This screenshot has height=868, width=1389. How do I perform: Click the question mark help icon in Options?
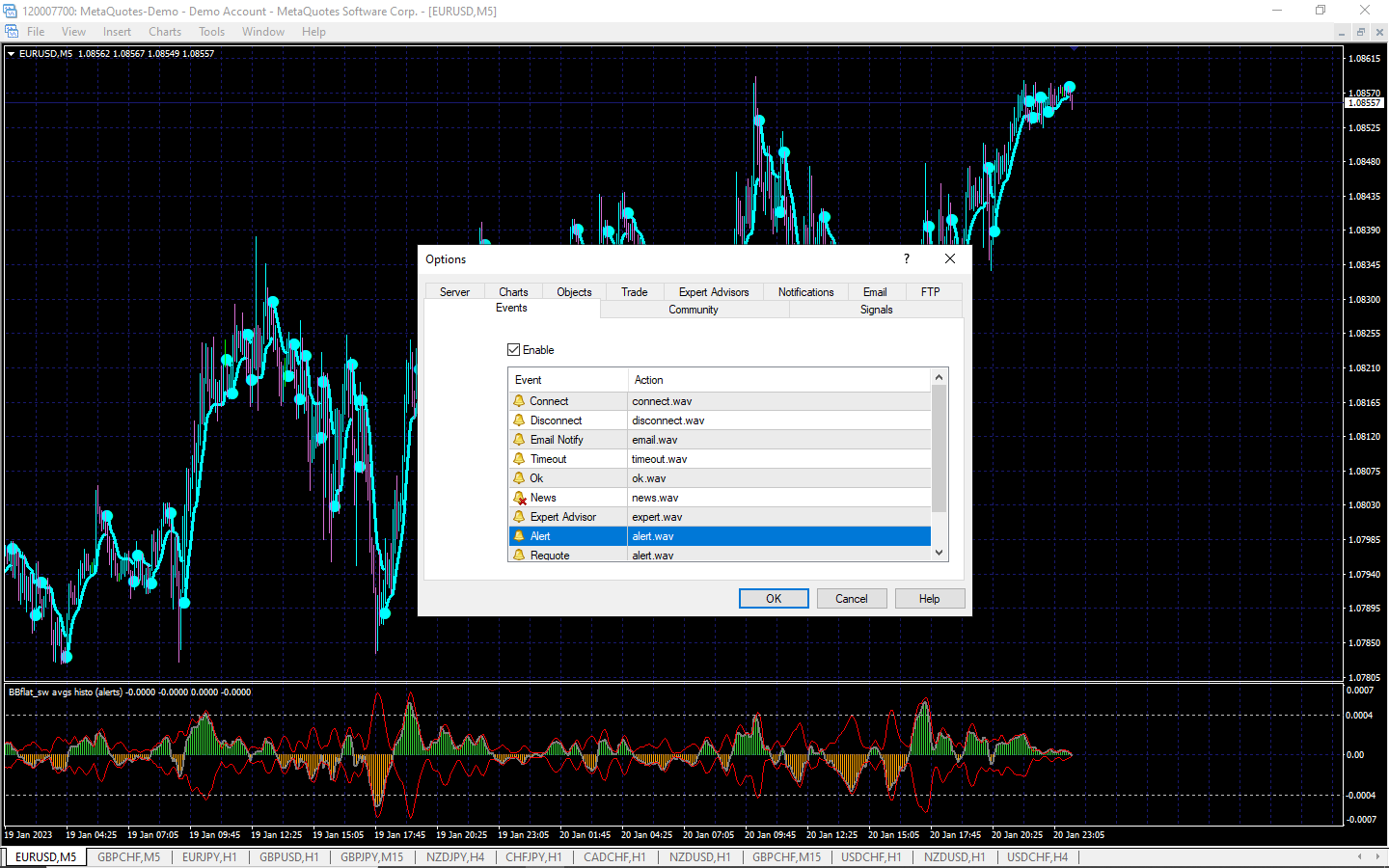click(x=906, y=258)
